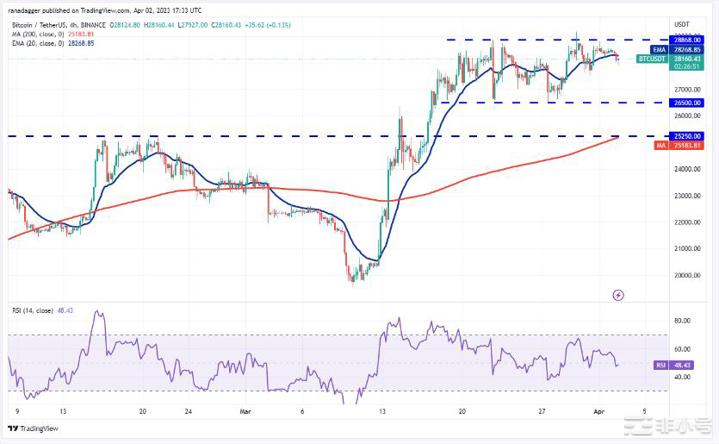The width and height of the screenshot is (719, 444).
Task: Click the Apr label on the time axis
Action: click(597, 410)
